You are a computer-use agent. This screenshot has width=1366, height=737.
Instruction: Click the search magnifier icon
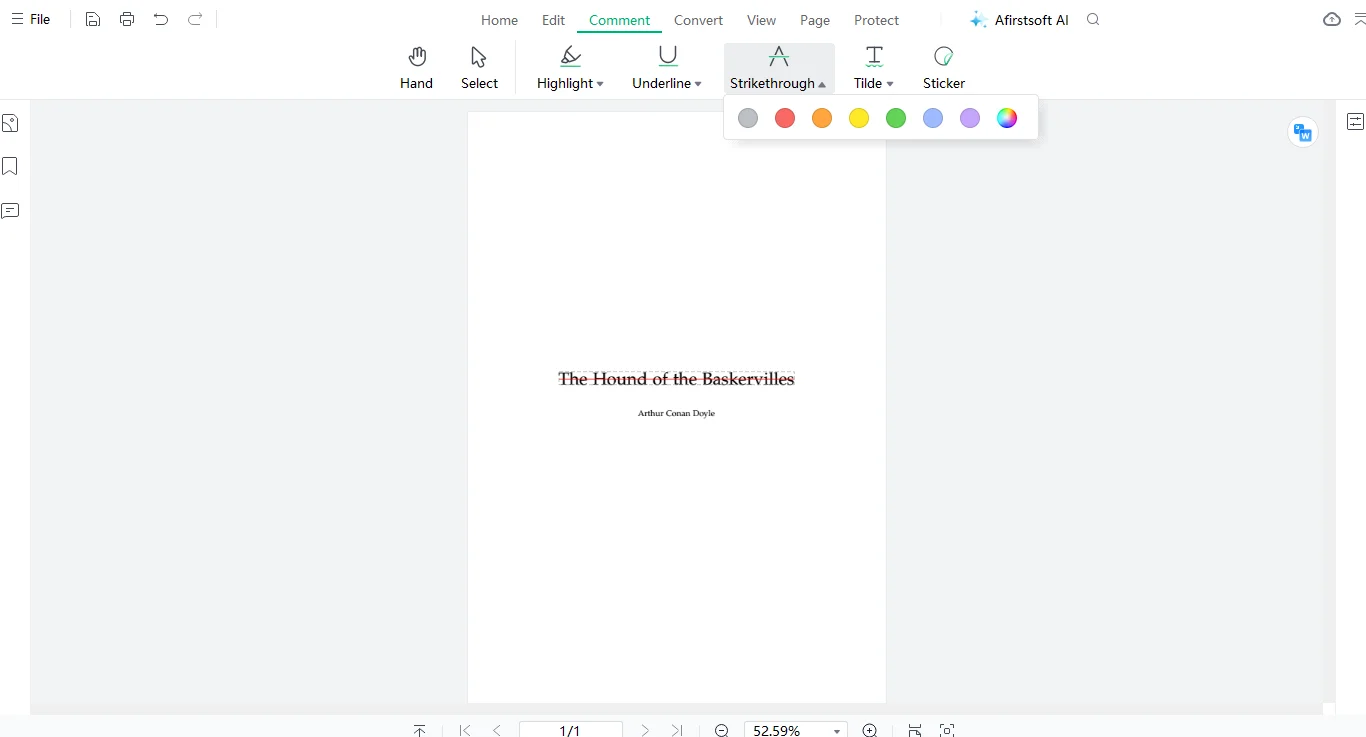(x=1093, y=19)
